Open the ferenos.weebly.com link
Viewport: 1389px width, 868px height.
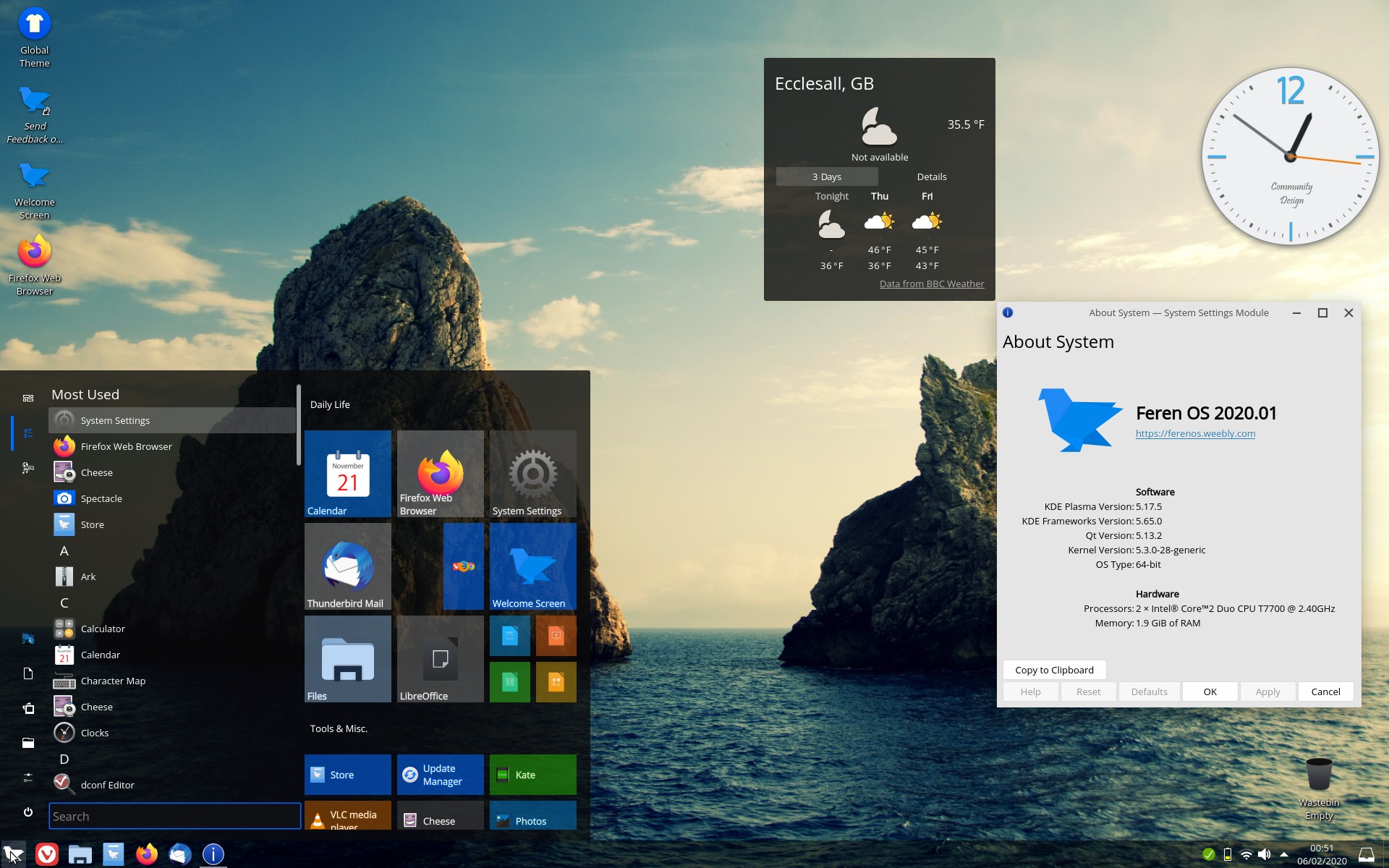coord(1194,433)
